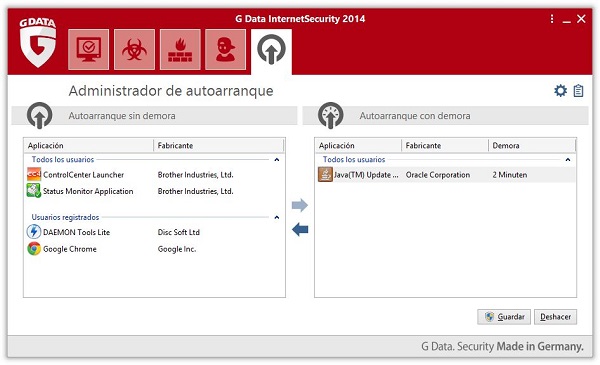Screen dimensions: 600x365
Task: Open the Firewall tab with brick wall icon
Action: click(180, 49)
